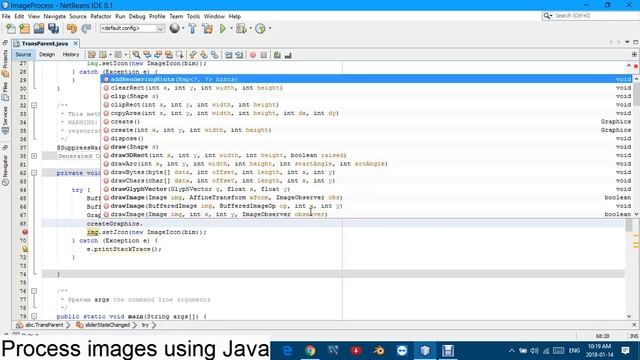Click the Comment lines icon
Screen dimensions: 640x360
[x=277, y=55]
